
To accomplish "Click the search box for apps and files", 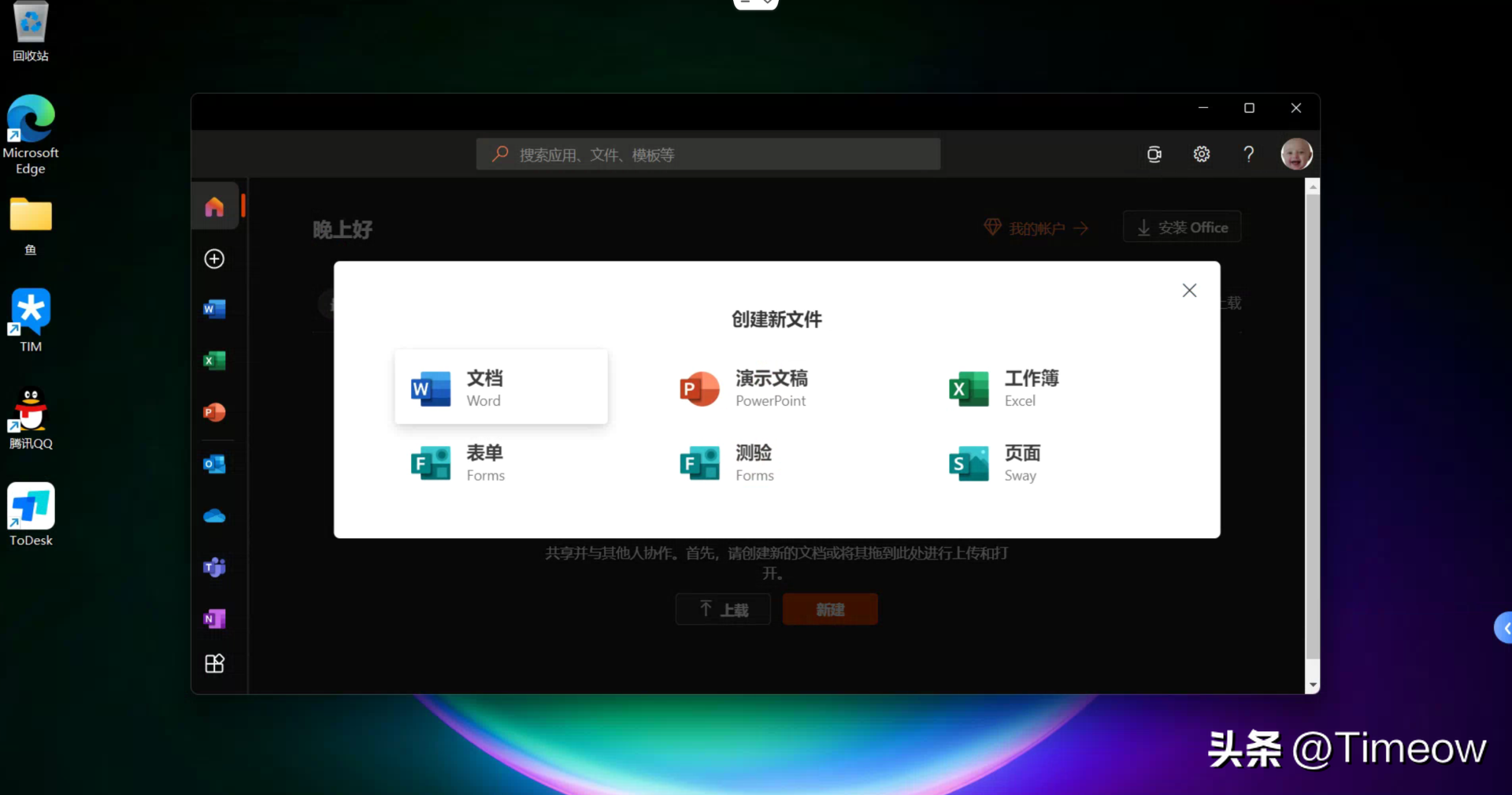I will [x=708, y=154].
